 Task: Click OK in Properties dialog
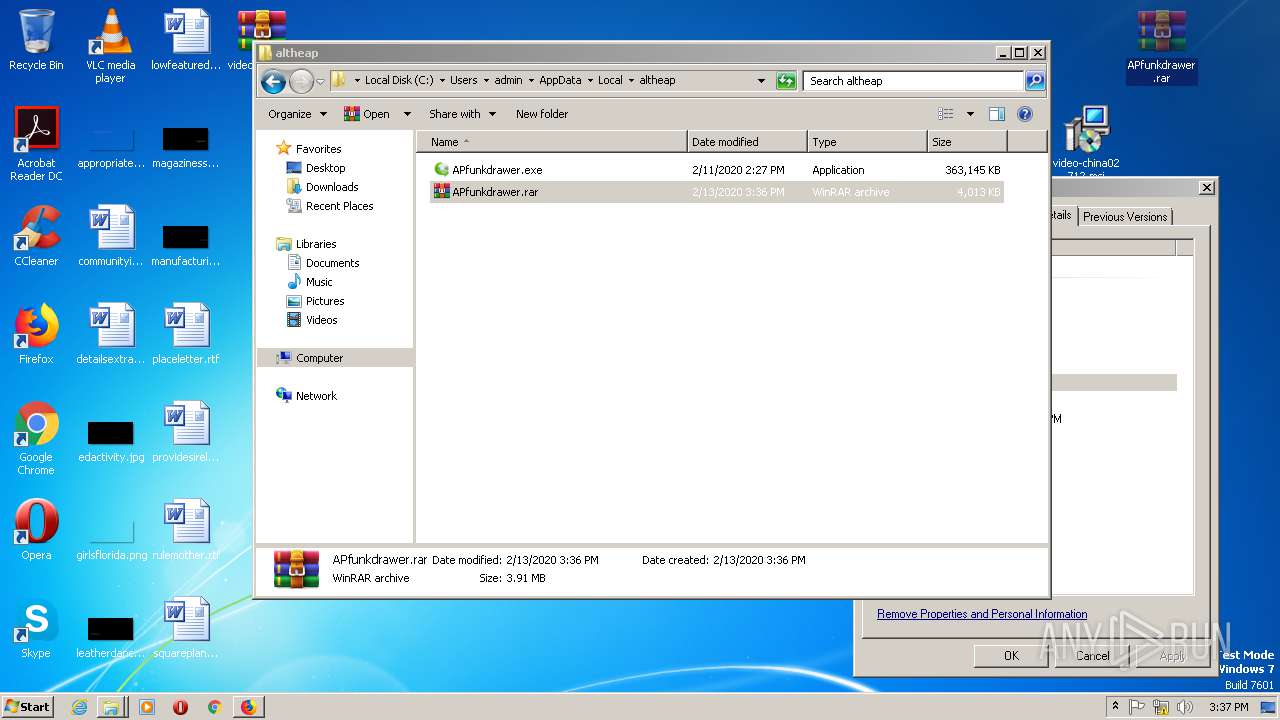click(1011, 656)
